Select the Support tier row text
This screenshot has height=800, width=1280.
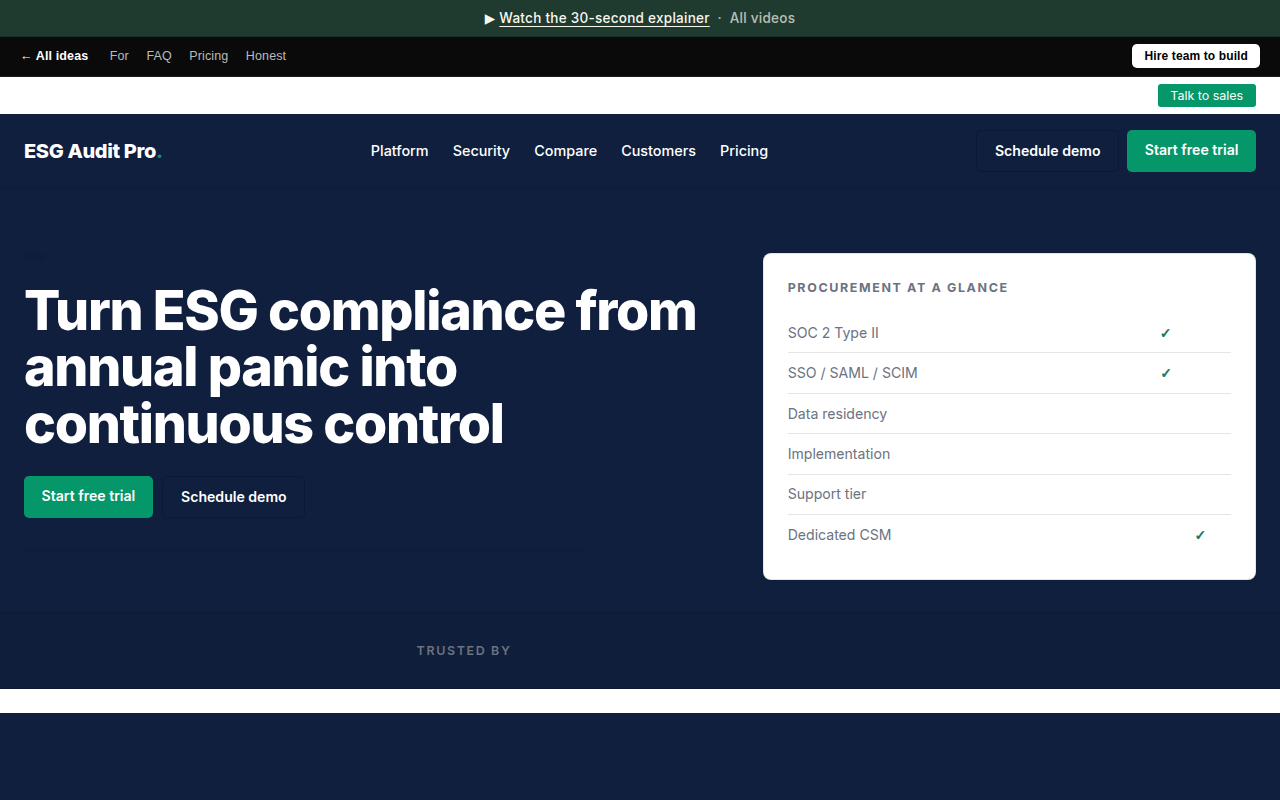click(x=827, y=494)
